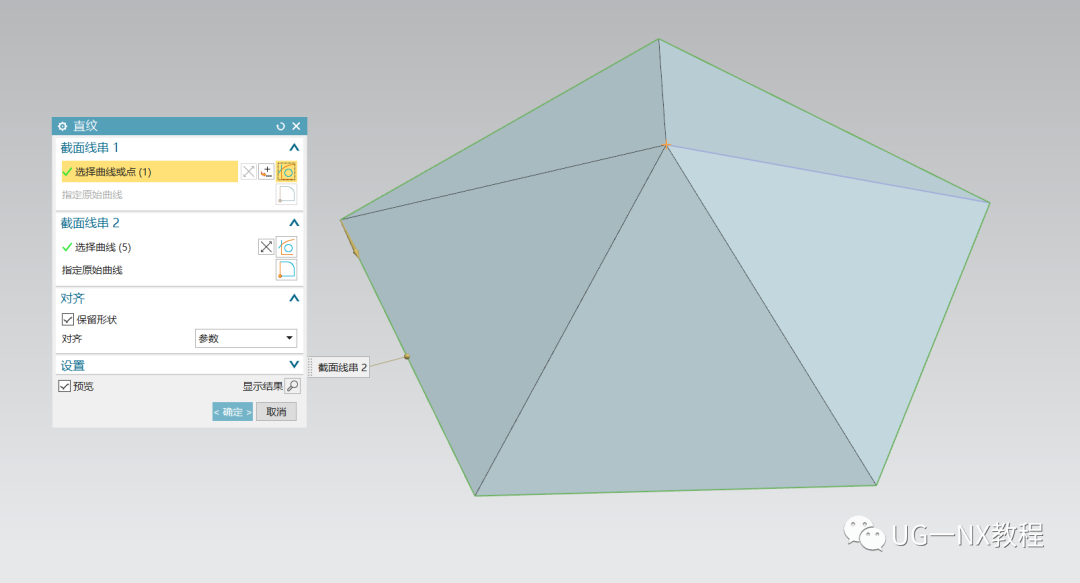This screenshot has height=583, width=1080.
Task: Expand the 设置 section
Action: point(294,365)
